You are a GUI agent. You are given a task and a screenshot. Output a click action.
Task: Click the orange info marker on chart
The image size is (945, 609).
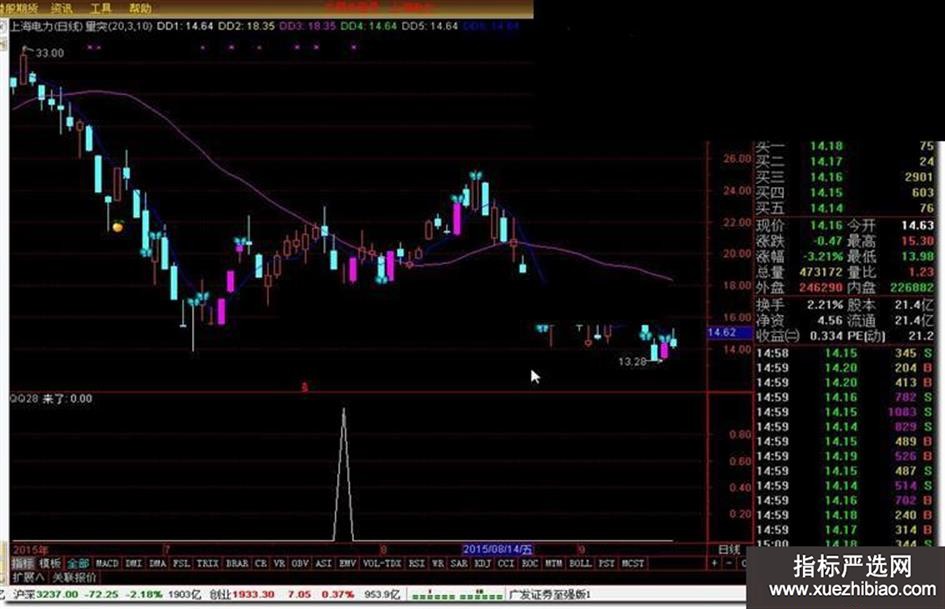tap(118, 227)
